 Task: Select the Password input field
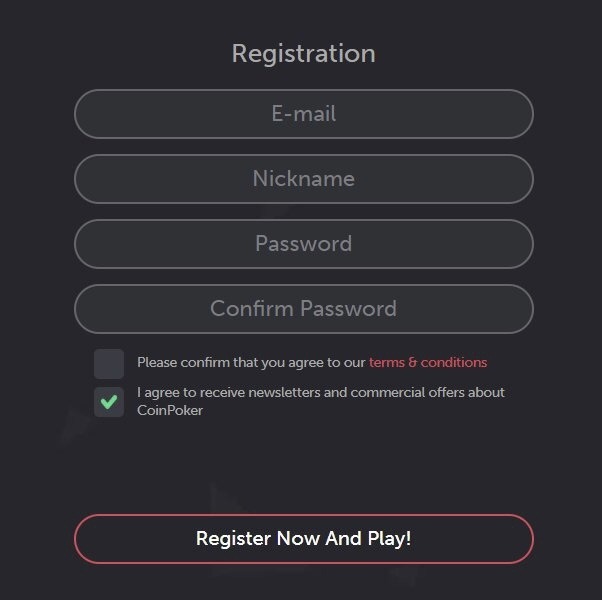pyautogui.click(x=303, y=244)
